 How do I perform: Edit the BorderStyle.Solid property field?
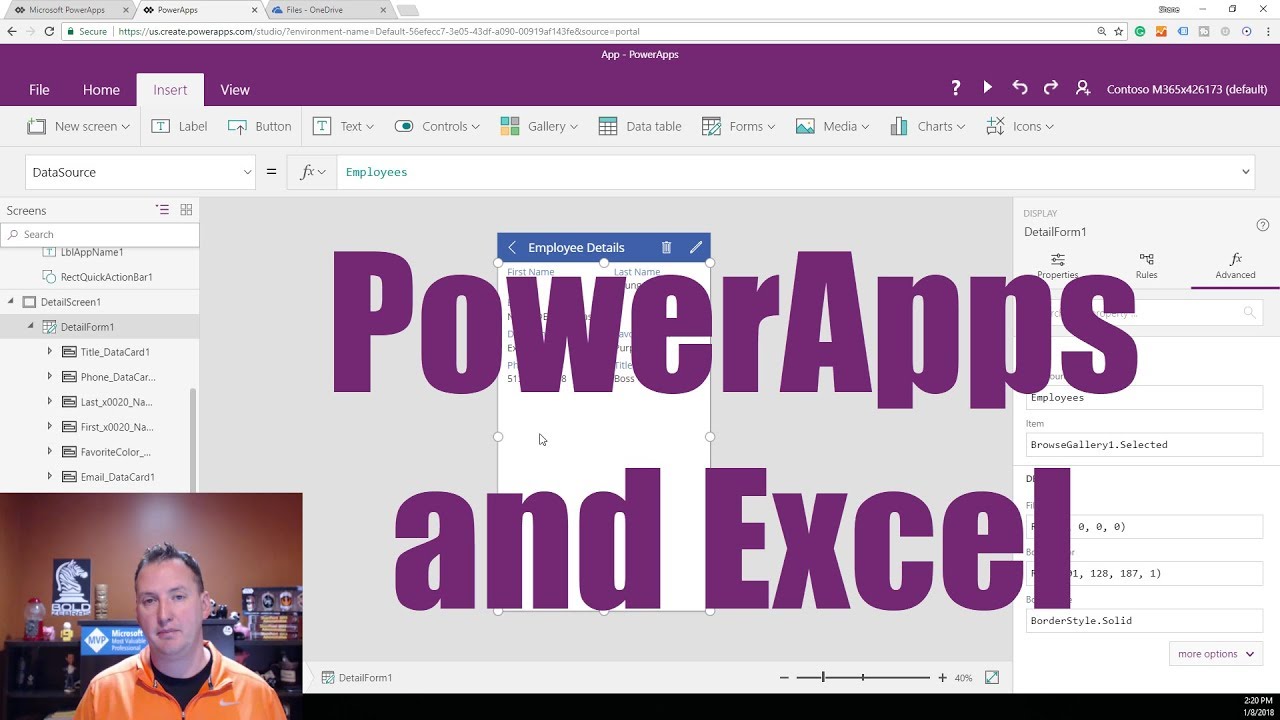click(1144, 620)
